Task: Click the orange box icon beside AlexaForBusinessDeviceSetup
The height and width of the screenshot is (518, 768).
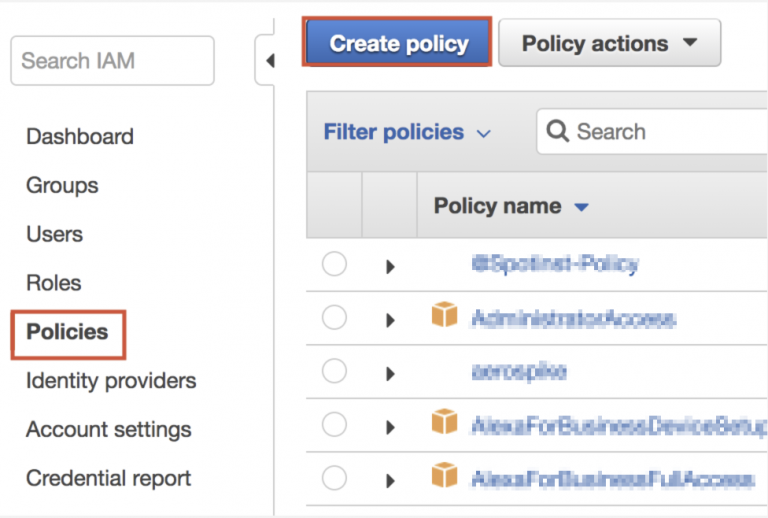Action: click(444, 423)
